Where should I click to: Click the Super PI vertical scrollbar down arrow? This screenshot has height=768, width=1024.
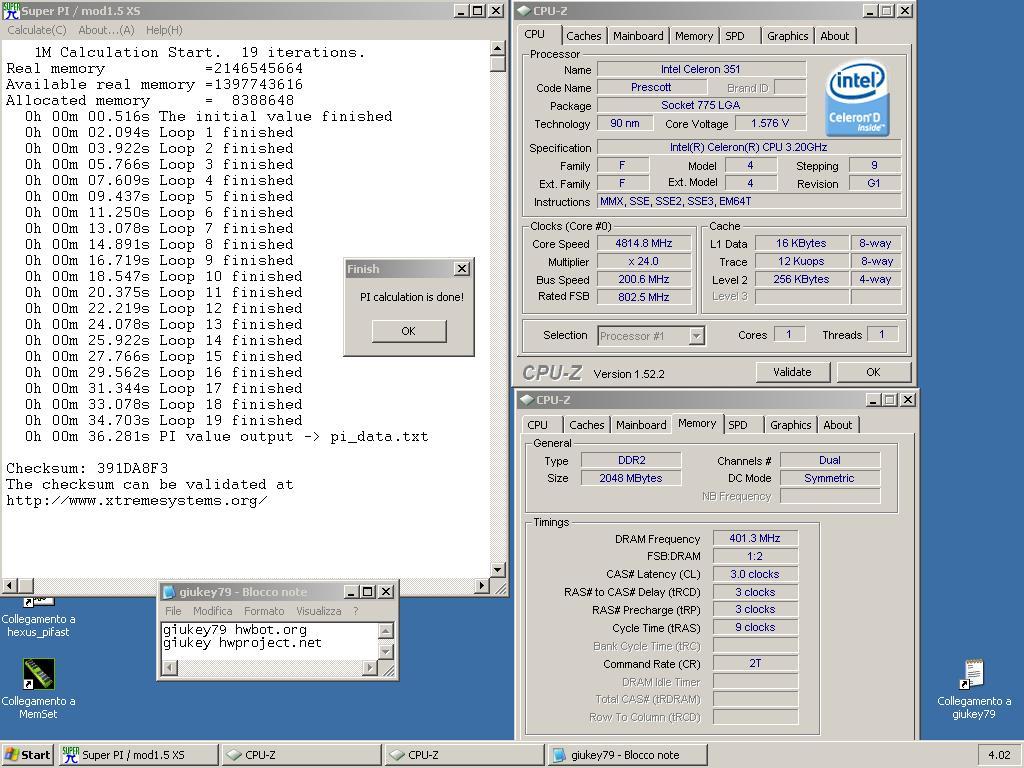tap(498, 570)
